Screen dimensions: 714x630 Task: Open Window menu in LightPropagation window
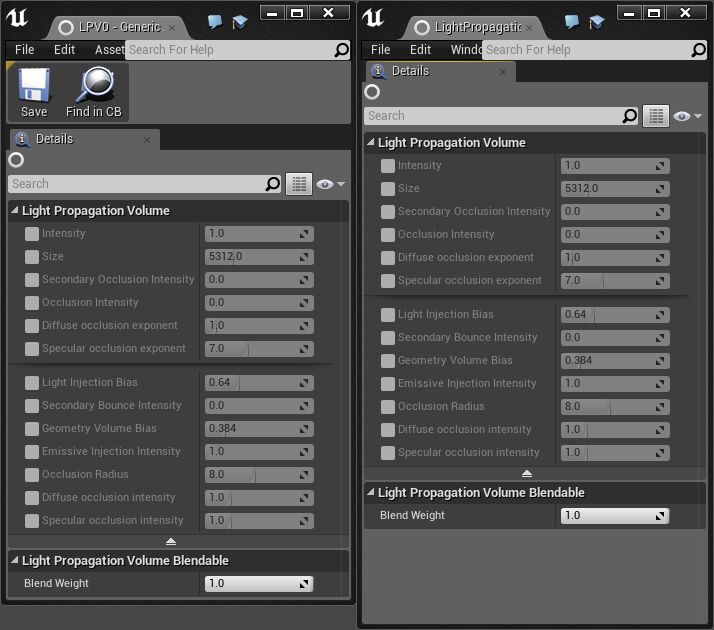[x=466, y=50]
